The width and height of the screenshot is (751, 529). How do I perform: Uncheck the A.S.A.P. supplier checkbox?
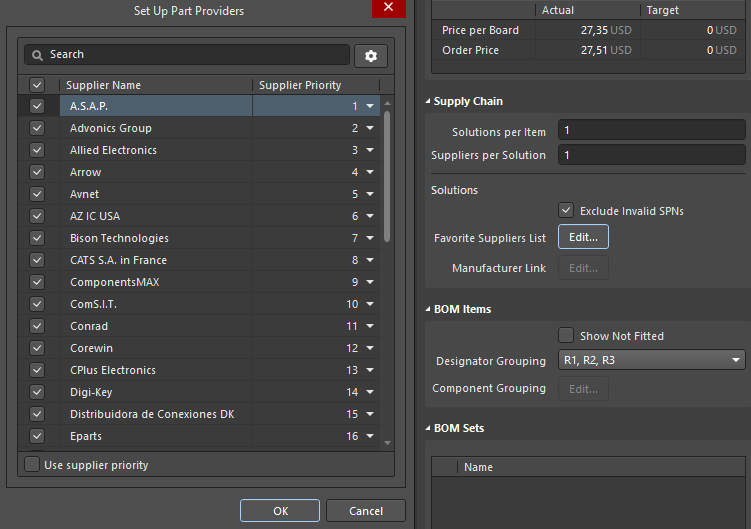click(x=37, y=106)
